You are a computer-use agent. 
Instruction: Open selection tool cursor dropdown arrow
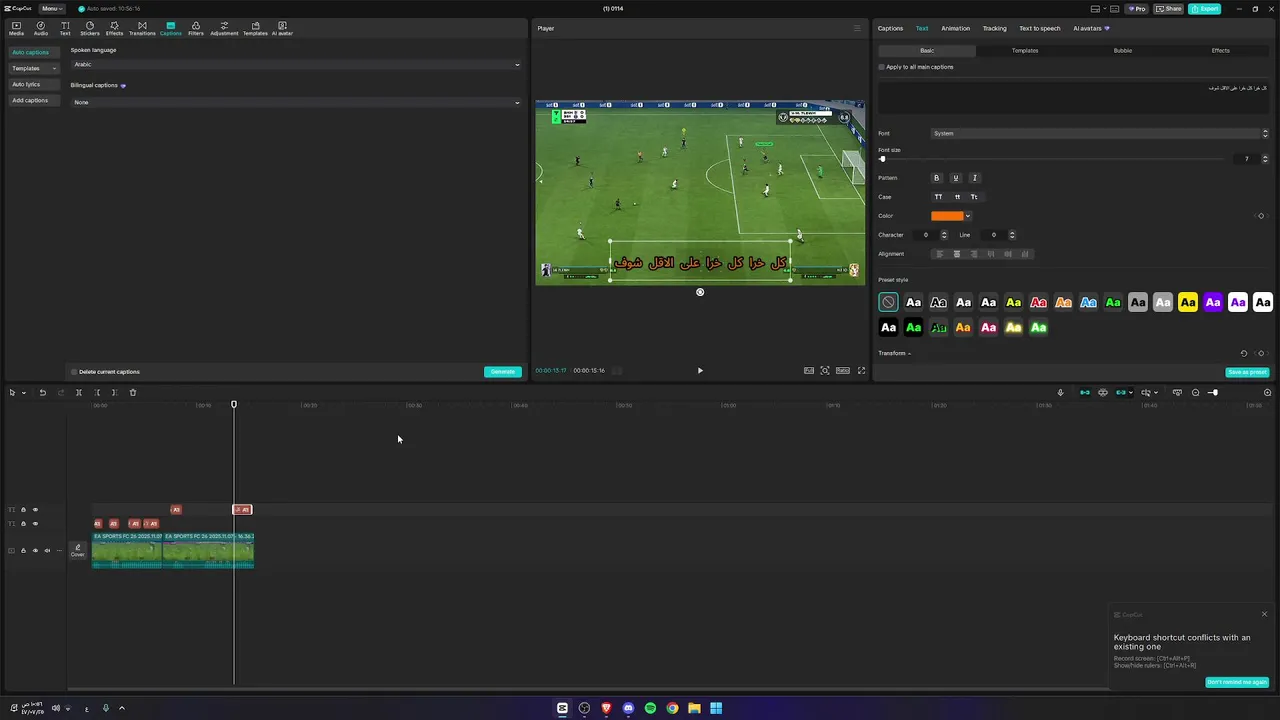[23, 392]
